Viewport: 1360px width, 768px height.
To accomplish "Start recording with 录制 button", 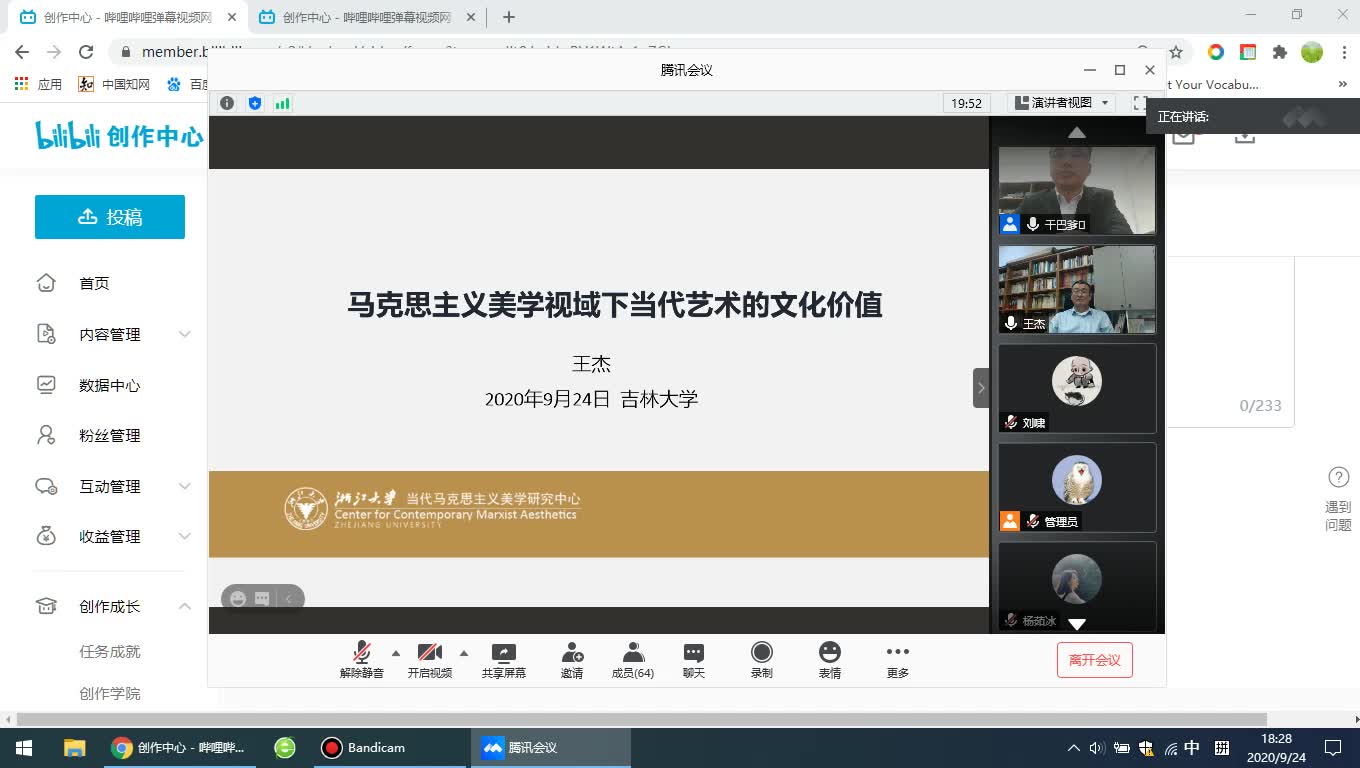I will point(762,660).
